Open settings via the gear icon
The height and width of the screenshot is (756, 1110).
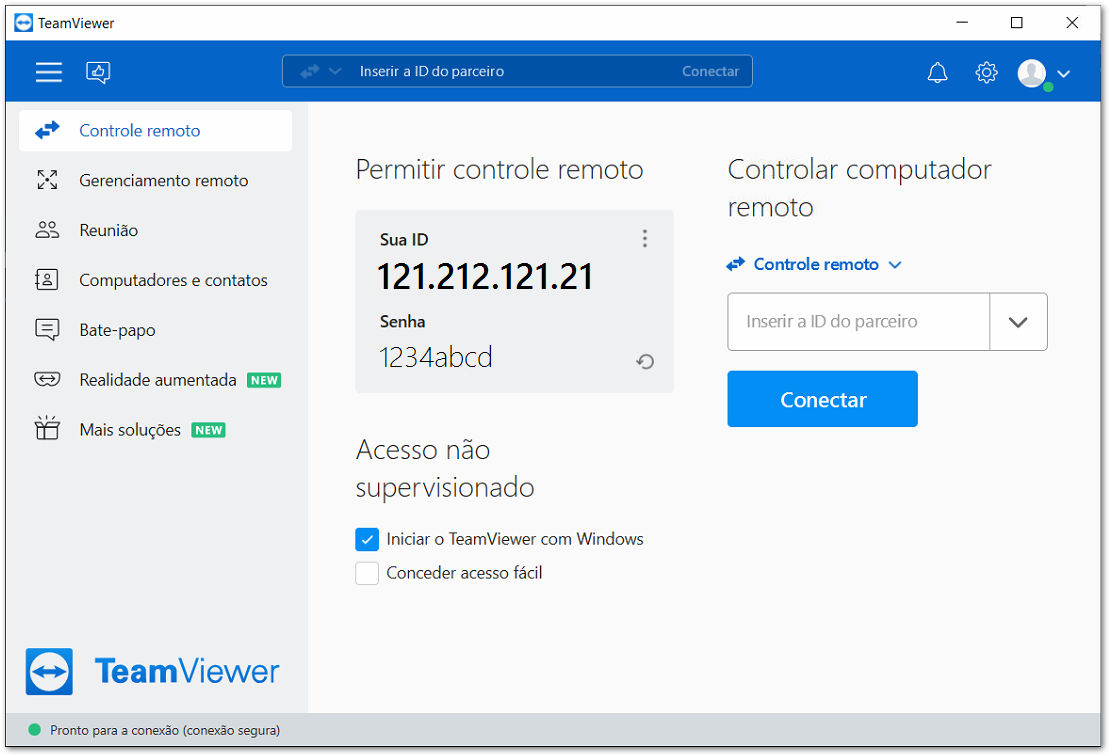[986, 72]
